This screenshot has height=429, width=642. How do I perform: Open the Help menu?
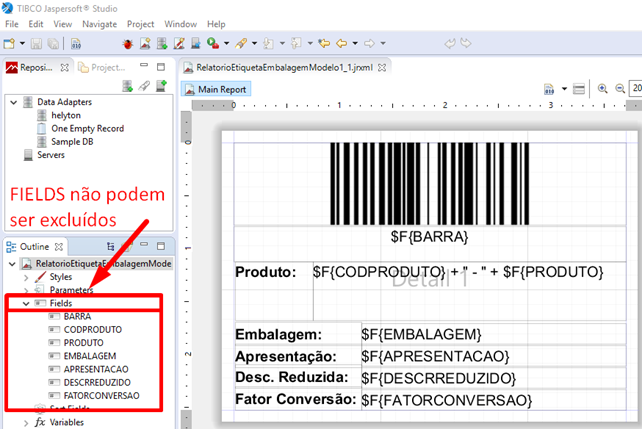(216, 24)
